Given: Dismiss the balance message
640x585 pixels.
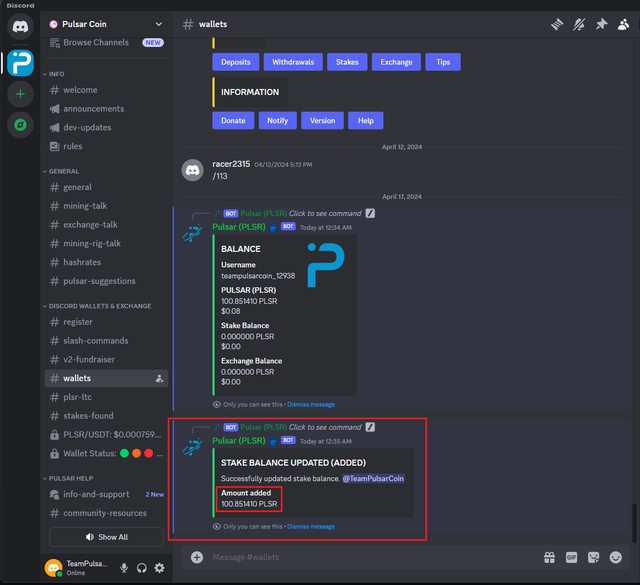Looking at the screenshot, I should point(311,405).
